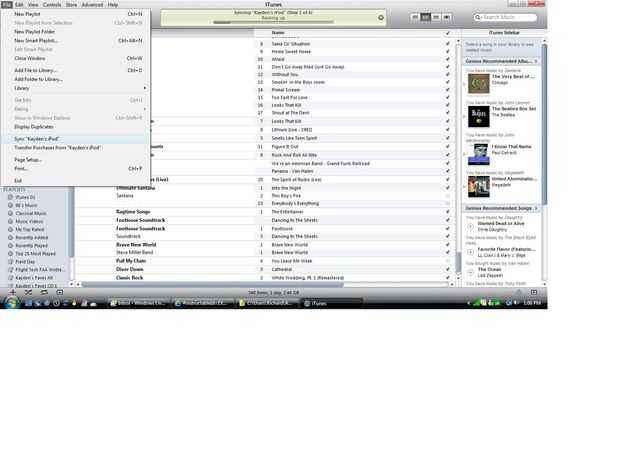Image resolution: width=620 pixels, height=465 pixels.
Task: Choose Exit in File menu
Action: (x=77, y=181)
